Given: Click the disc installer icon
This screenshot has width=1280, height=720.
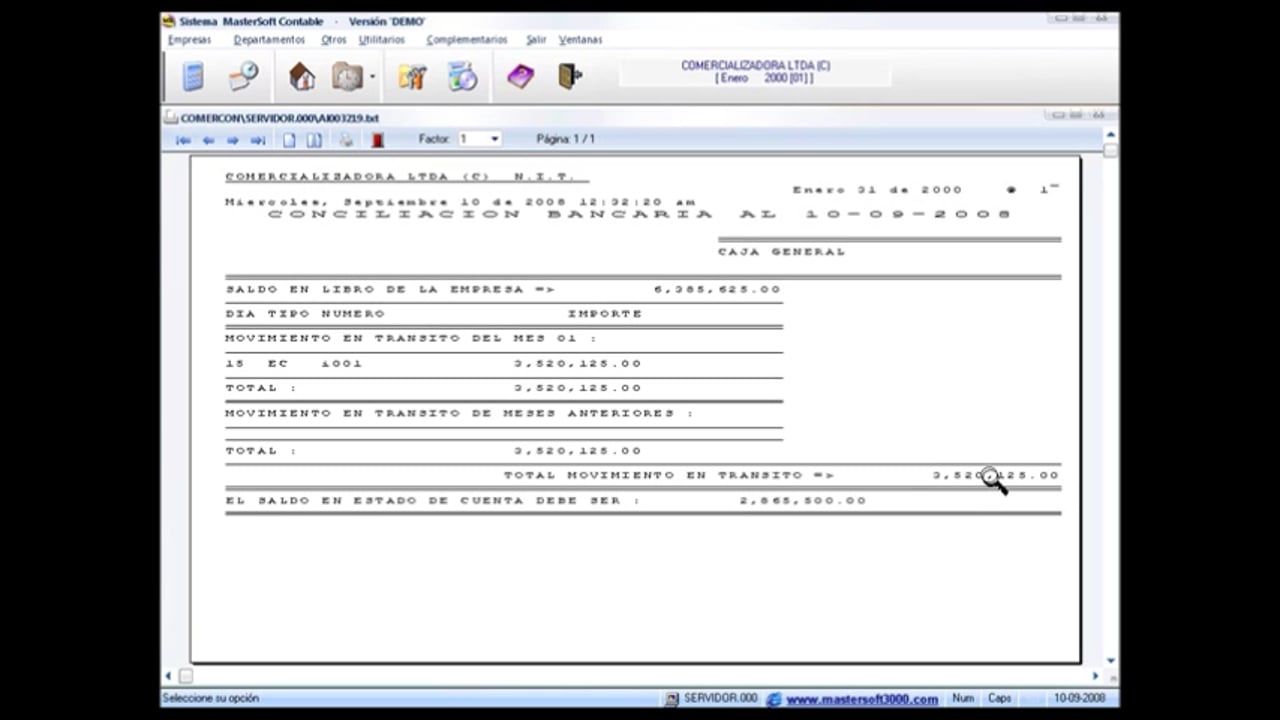Looking at the screenshot, I should coord(462,77).
